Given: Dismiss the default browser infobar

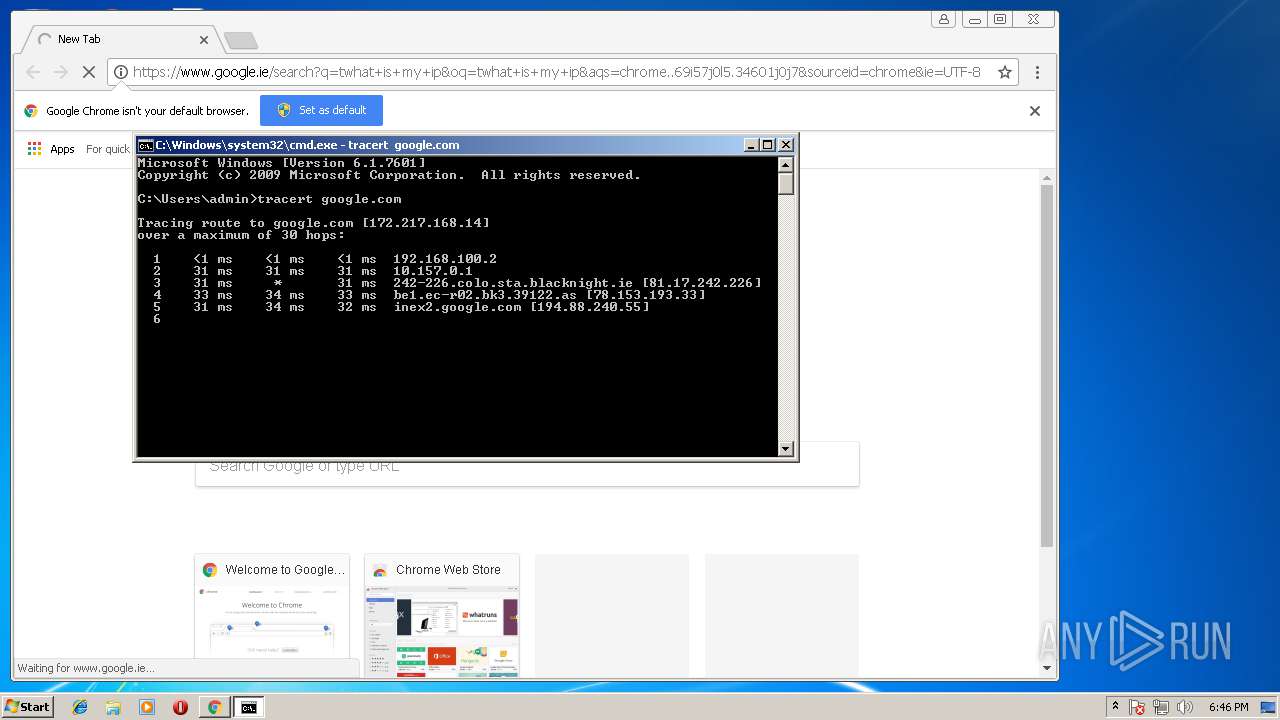Looking at the screenshot, I should [x=1035, y=111].
